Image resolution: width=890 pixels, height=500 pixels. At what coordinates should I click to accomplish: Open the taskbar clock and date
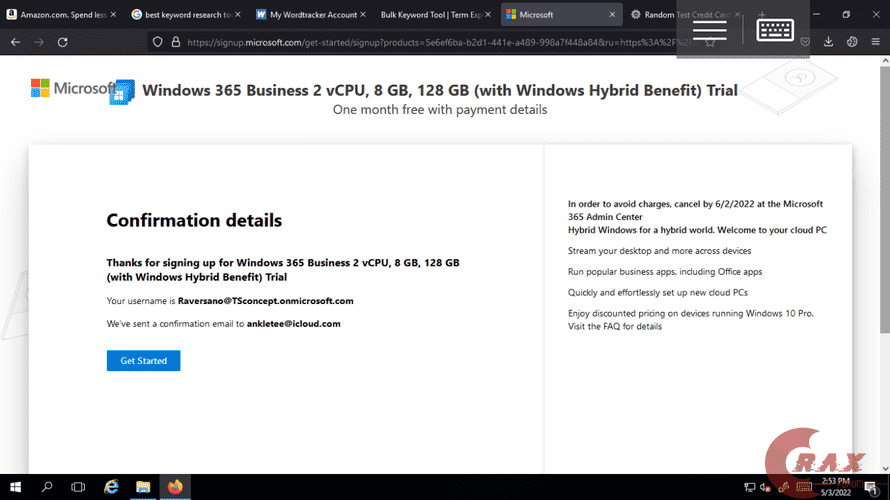(836, 487)
